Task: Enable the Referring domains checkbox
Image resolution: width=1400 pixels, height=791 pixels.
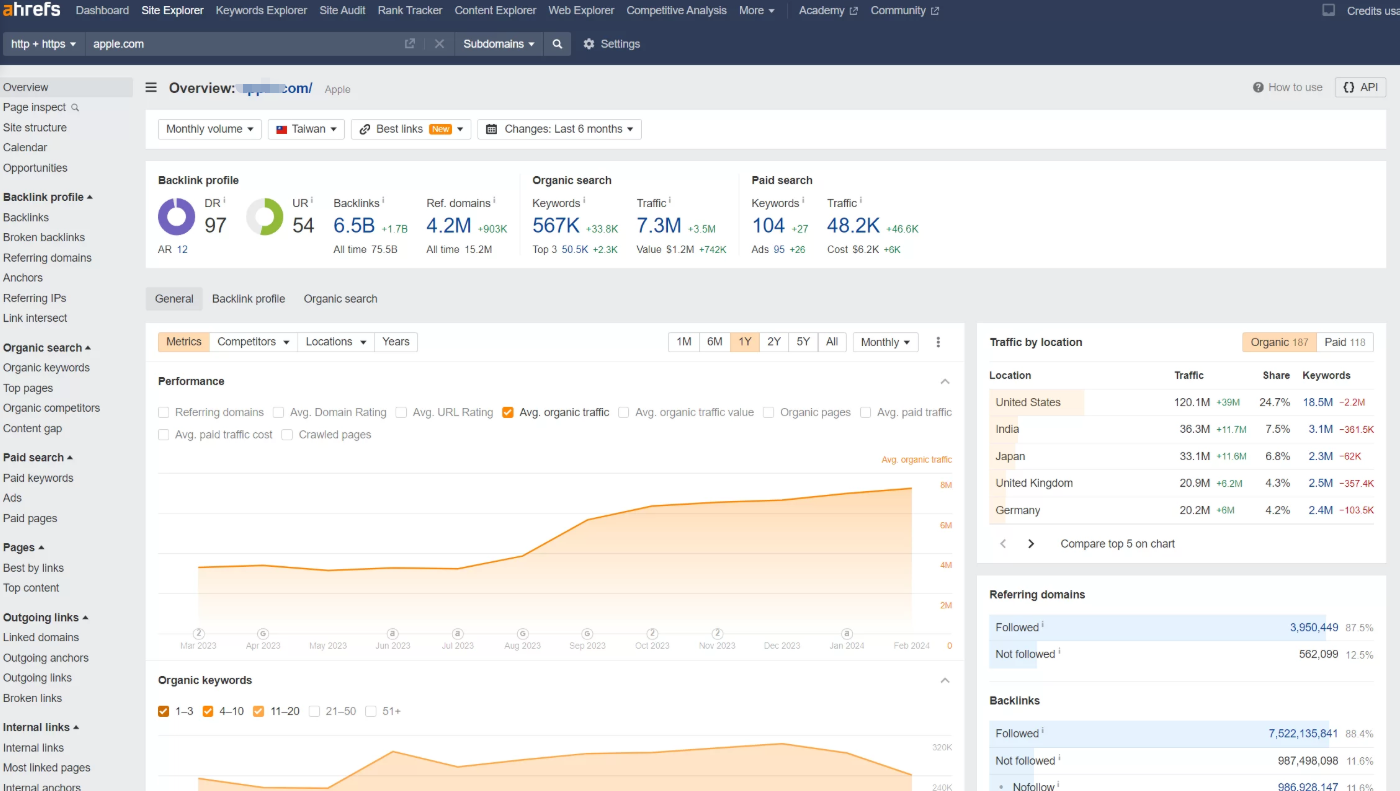Action: [x=164, y=412]
